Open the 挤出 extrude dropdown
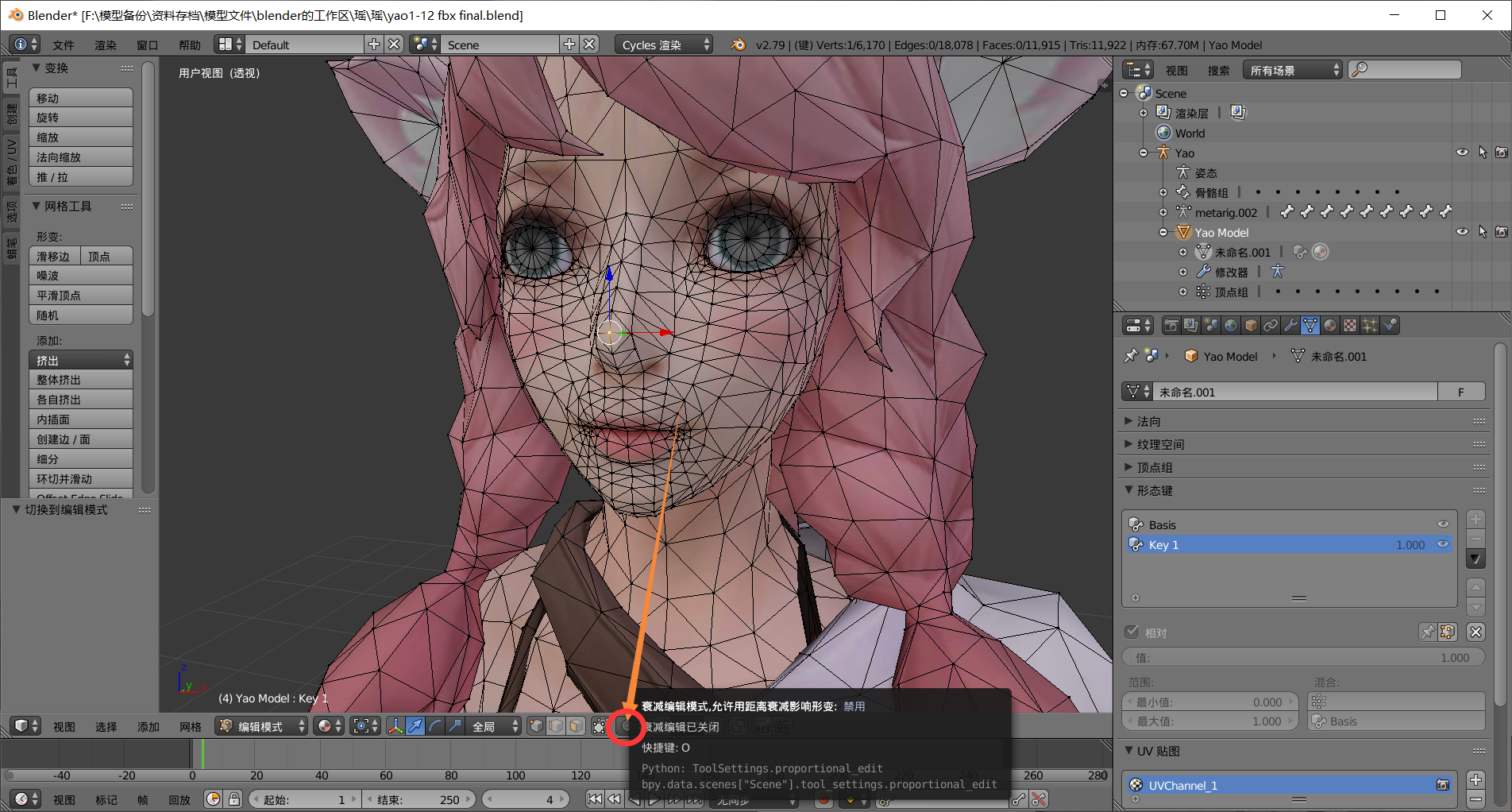 point(81,361)
